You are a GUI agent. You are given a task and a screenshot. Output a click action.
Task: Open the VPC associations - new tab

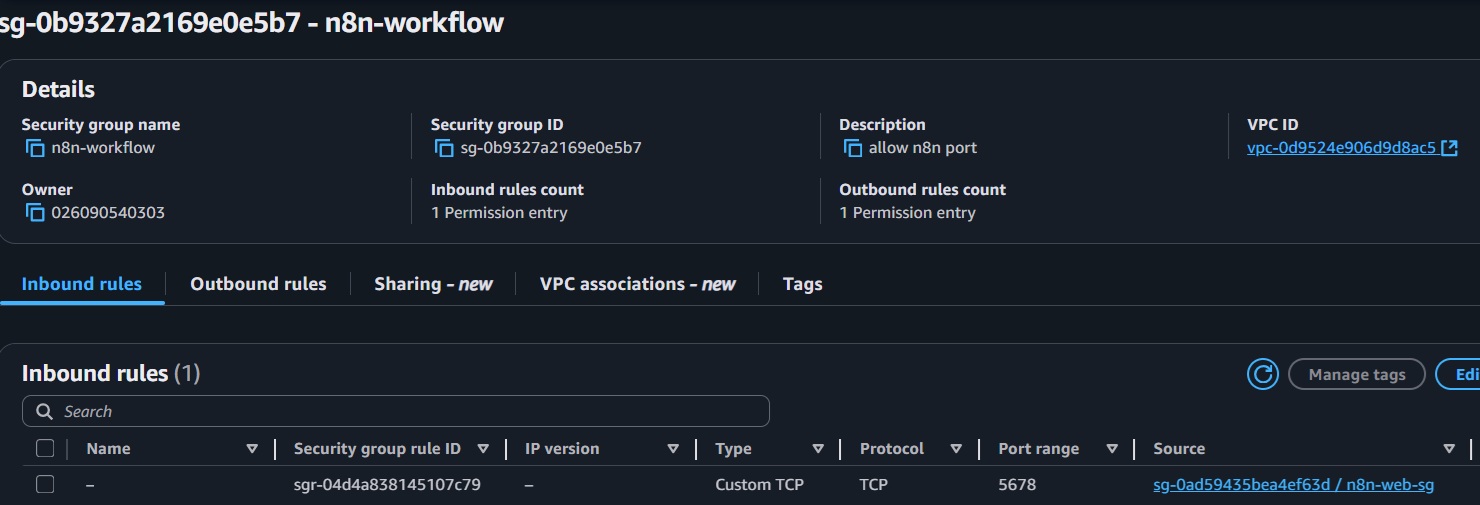tap(637, 284)
